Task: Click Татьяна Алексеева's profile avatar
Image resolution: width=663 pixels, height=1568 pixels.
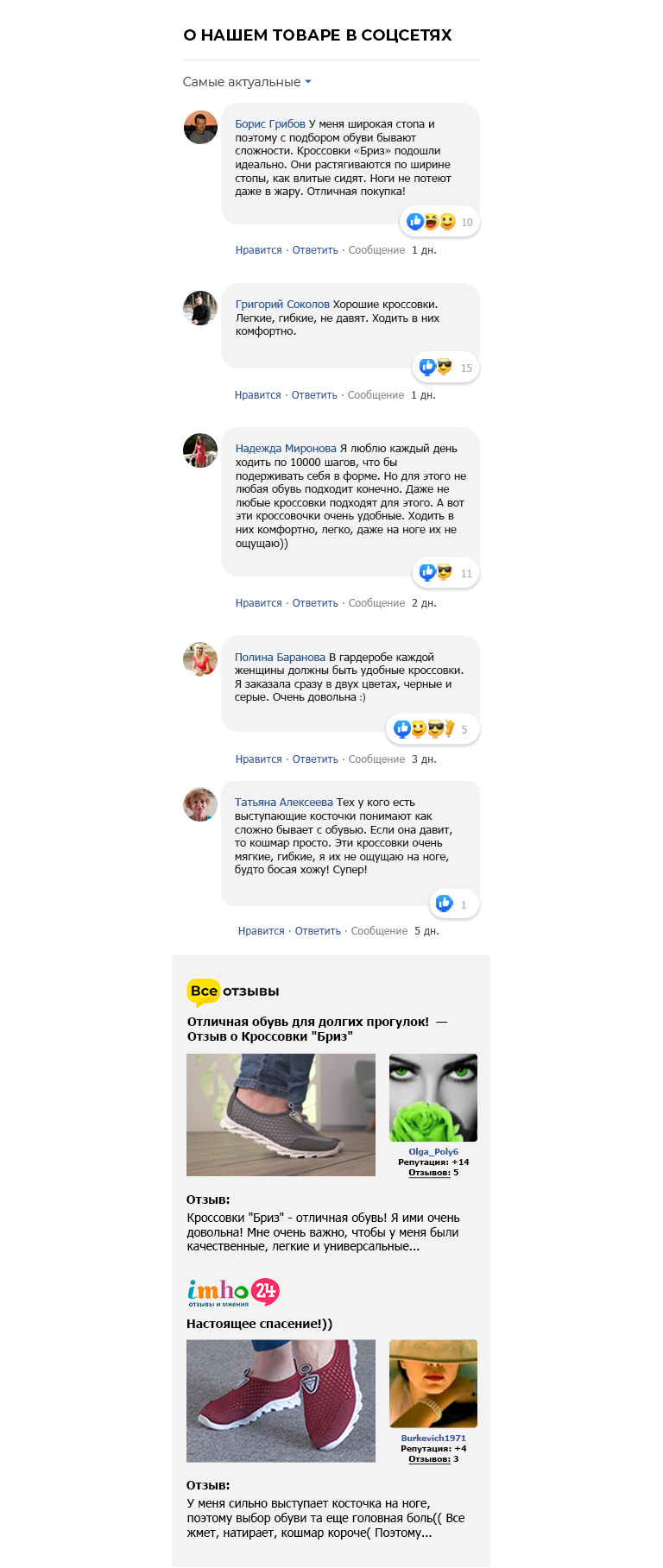Action: 200,804
